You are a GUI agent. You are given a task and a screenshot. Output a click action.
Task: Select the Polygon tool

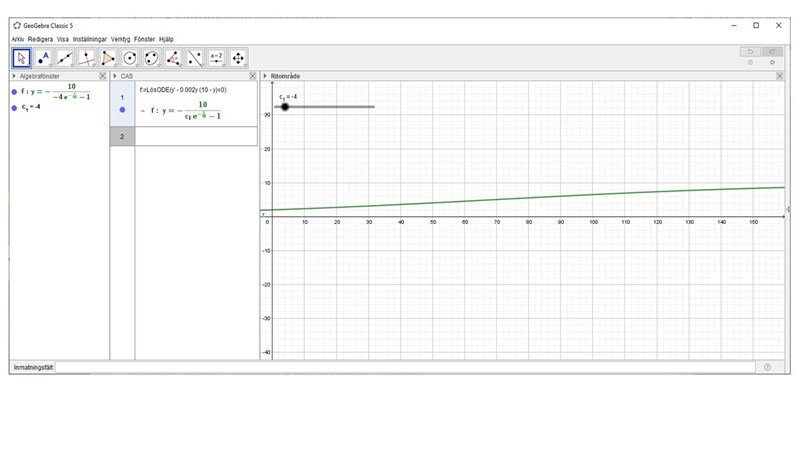click(109, 57)
